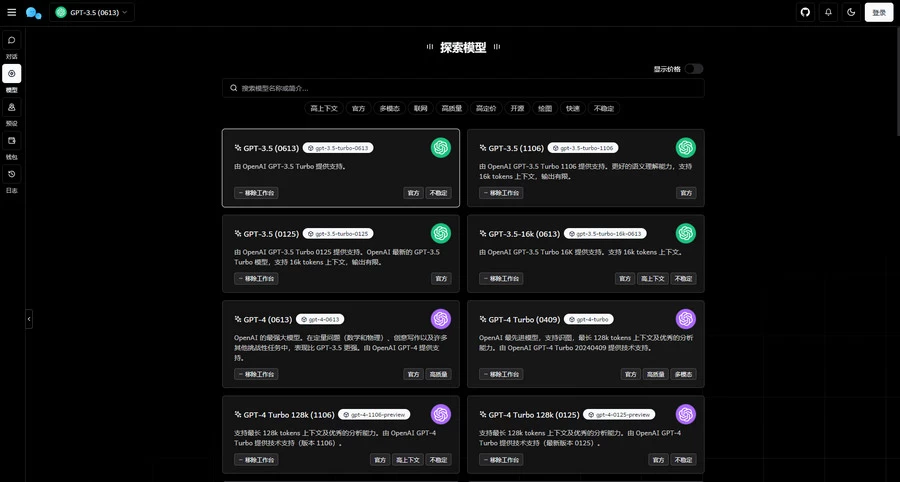Click the OpenAI logo on GPT-3.5 (0613) card

[x=441, y=148]
